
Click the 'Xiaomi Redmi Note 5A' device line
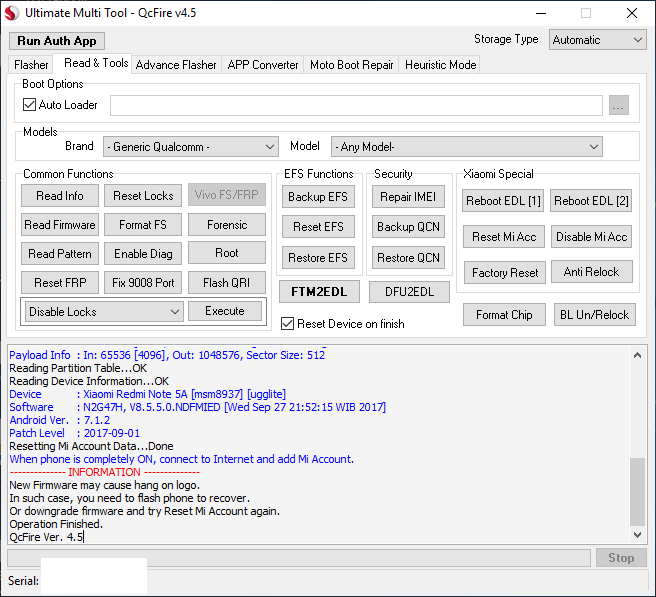click(x=147, y=394)
